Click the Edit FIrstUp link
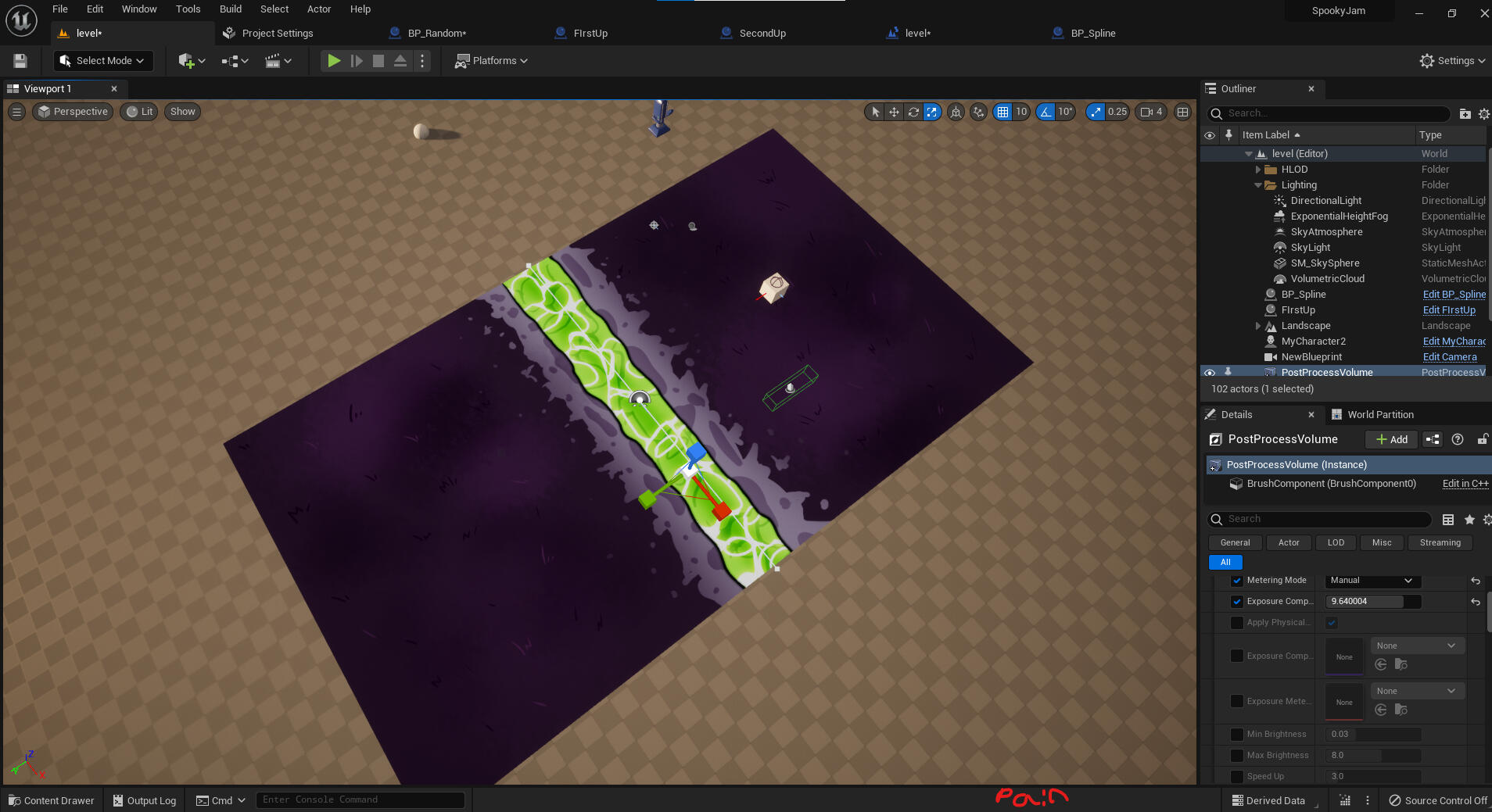 click(1449, 310)
